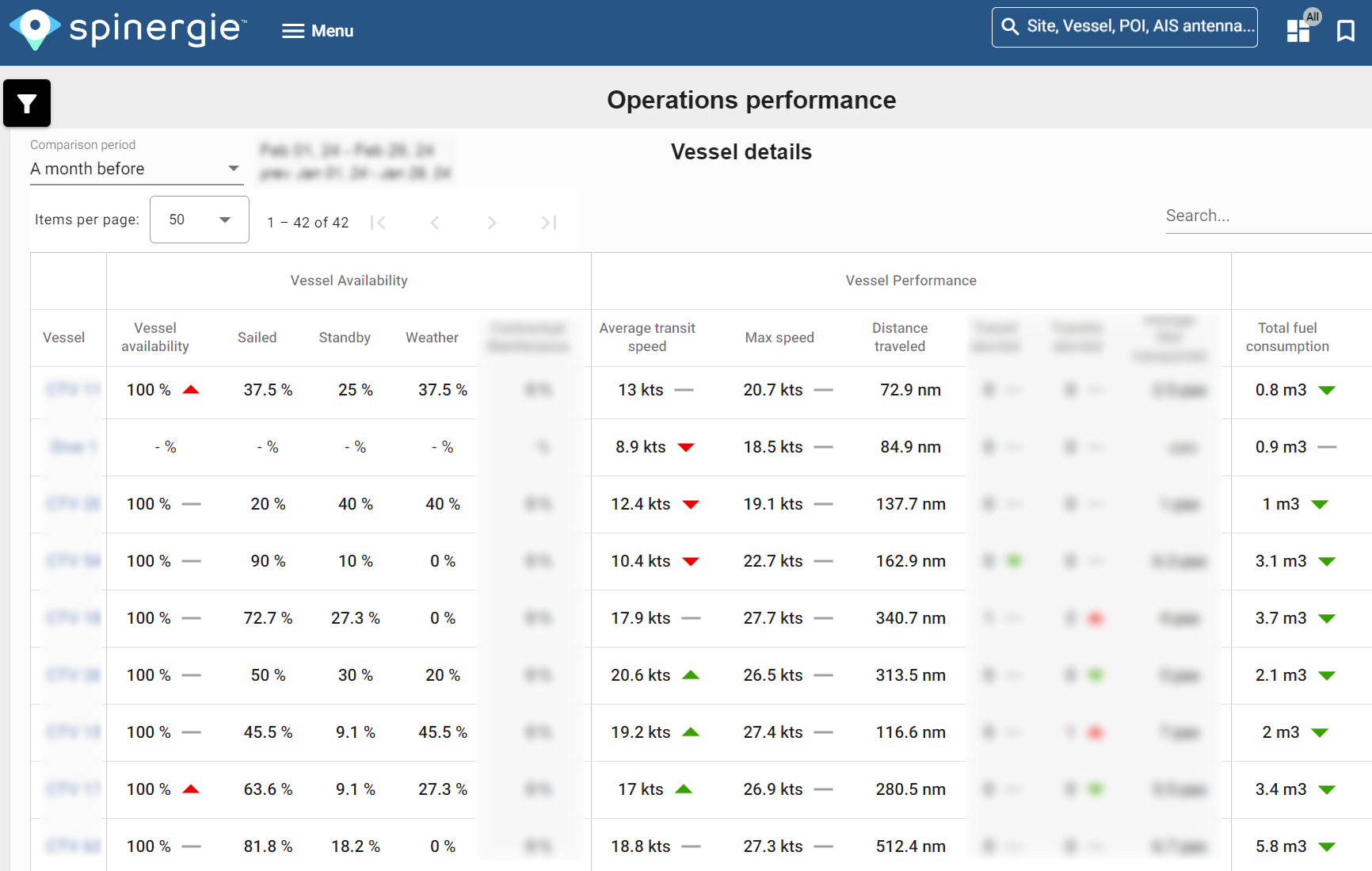Open saved bookmarks icon in top bar
Screen dimensions: 1372x871
tap(1346, 30)
